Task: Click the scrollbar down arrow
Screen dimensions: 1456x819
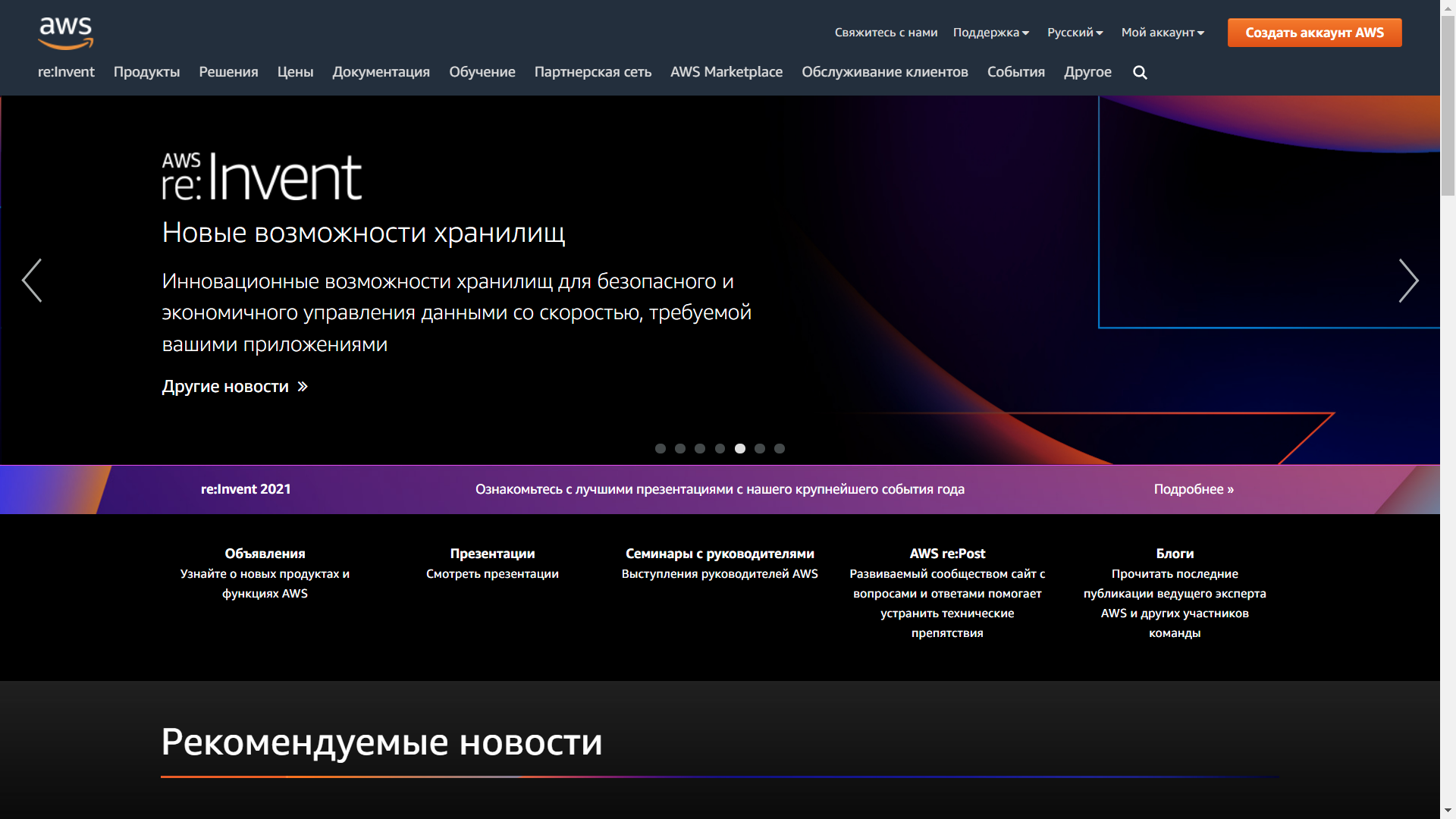Action: (x=1448, y=811)
